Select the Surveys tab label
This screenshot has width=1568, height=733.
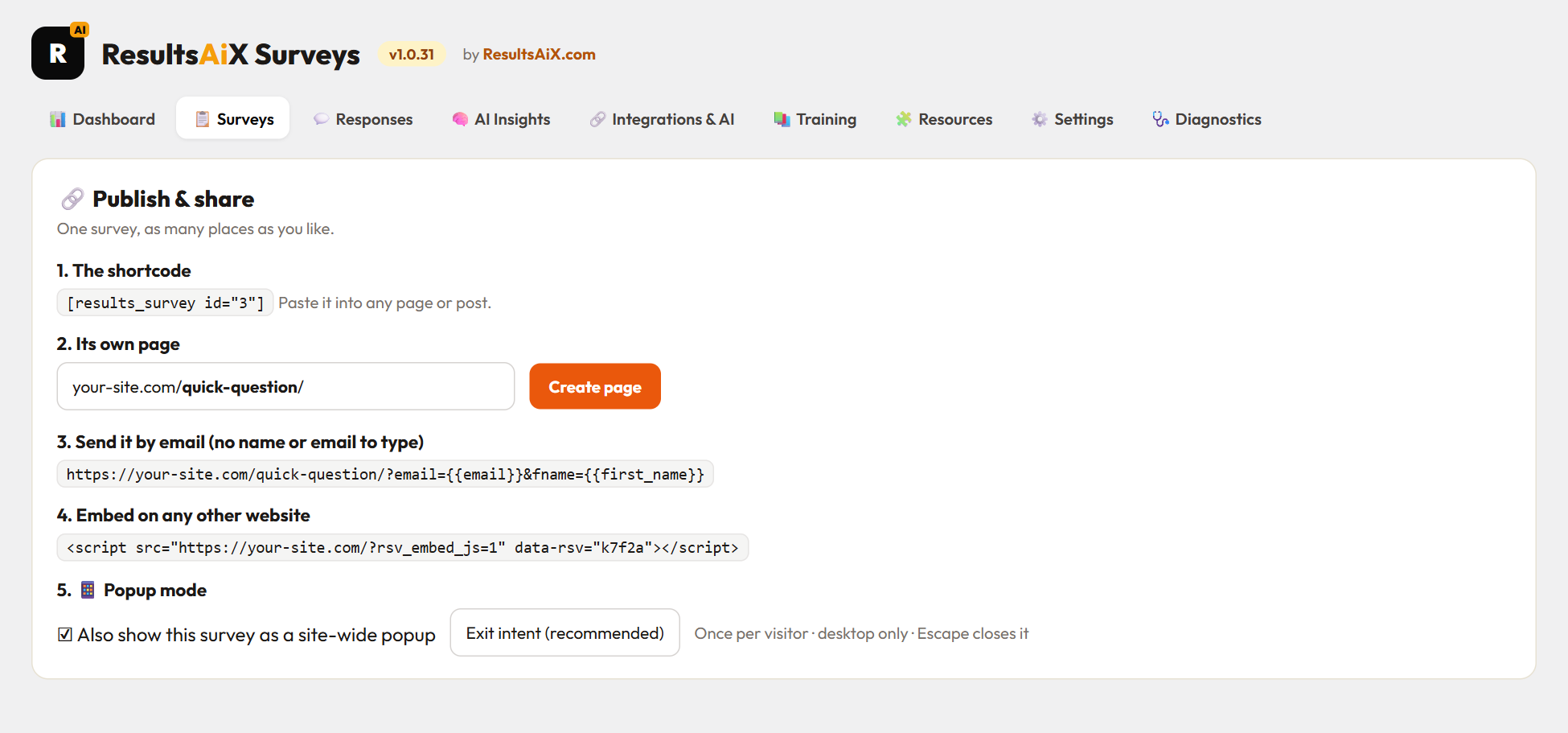tap(245, 119)
